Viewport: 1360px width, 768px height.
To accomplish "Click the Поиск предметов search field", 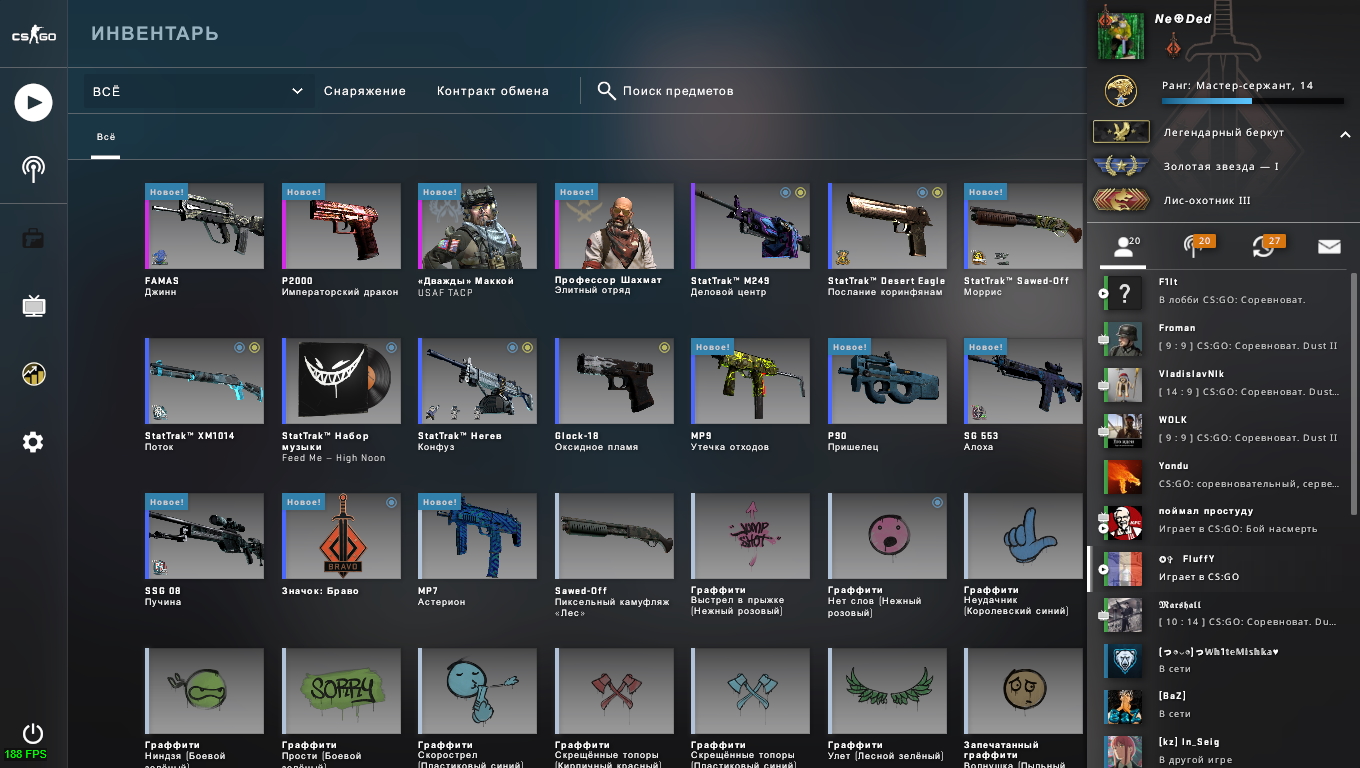I will pos(678,91).
